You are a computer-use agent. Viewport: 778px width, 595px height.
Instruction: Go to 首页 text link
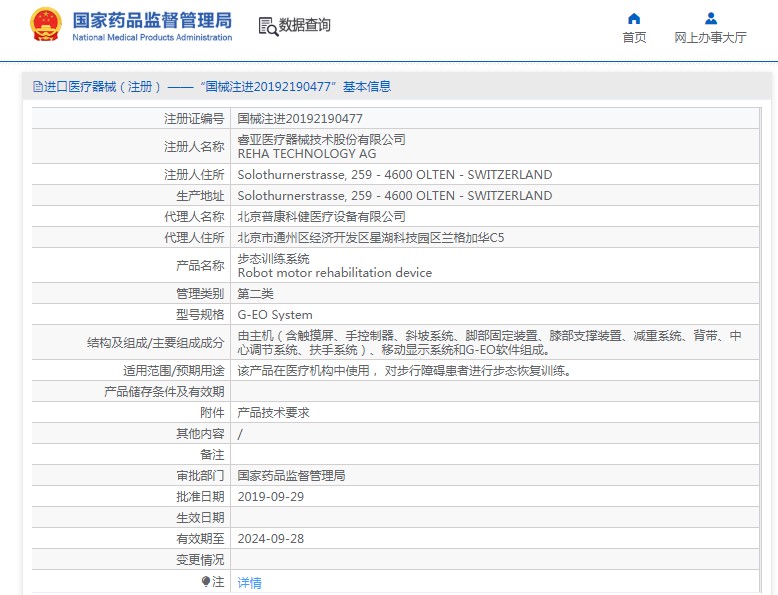[x=634, y=38]
